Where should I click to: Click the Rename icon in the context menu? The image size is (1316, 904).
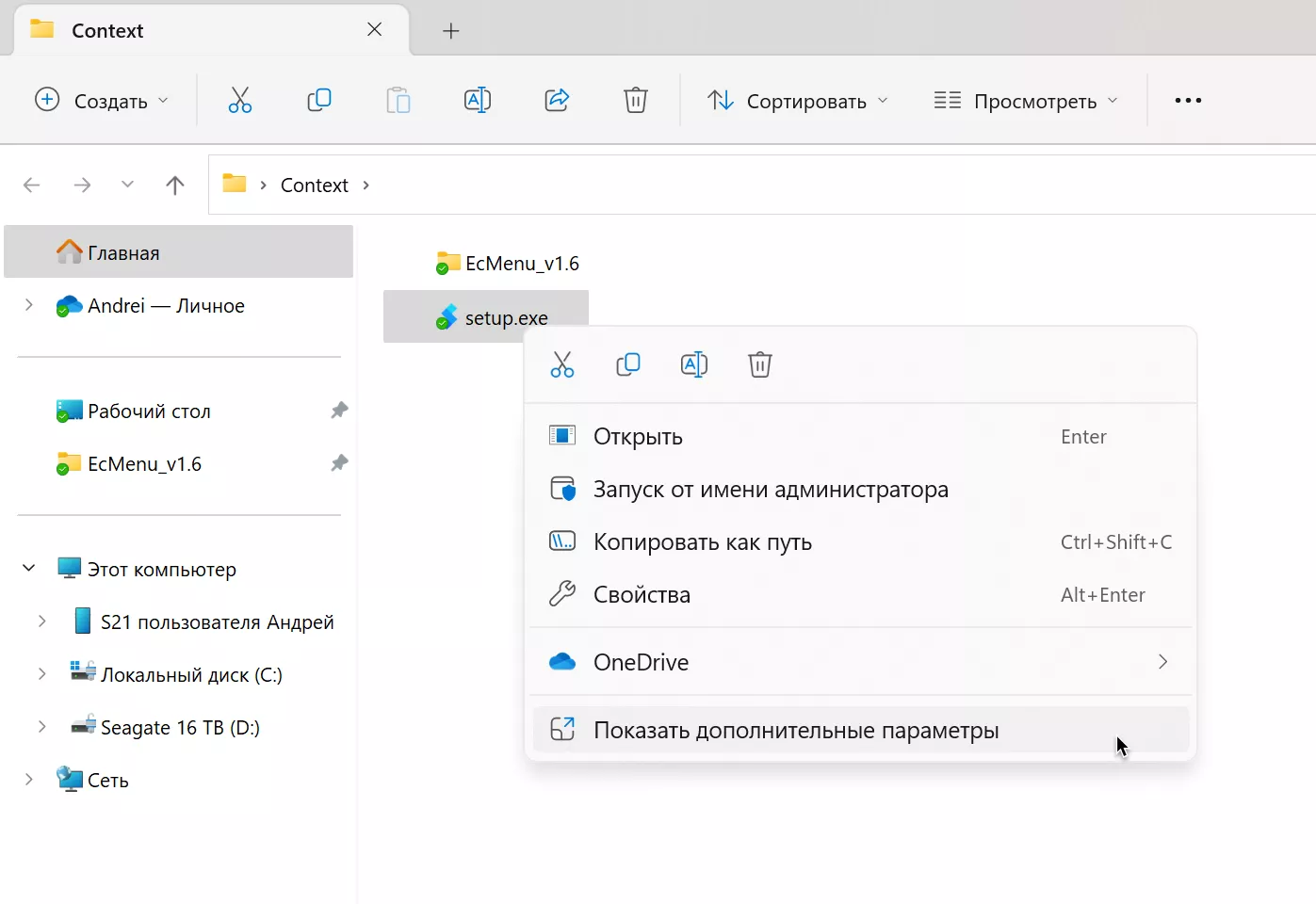pyautogui.click(x=694, y=364)
